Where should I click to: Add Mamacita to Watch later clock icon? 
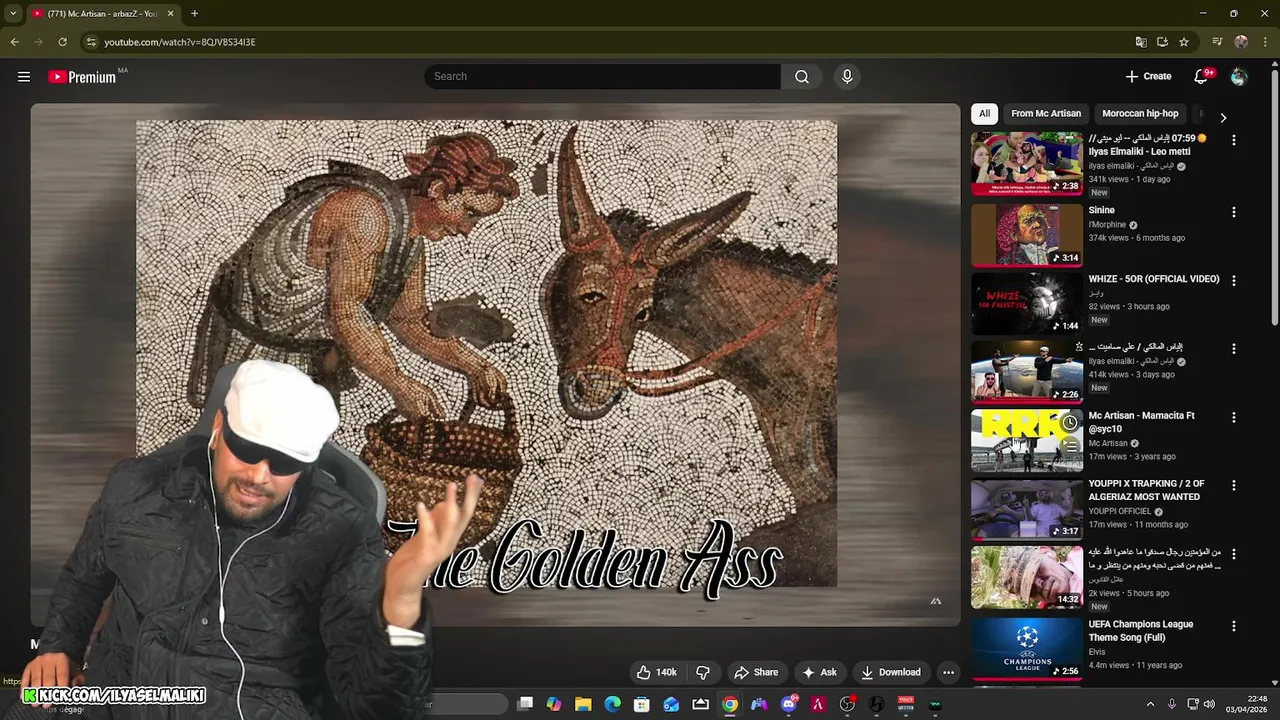[x=1070, y=423]
